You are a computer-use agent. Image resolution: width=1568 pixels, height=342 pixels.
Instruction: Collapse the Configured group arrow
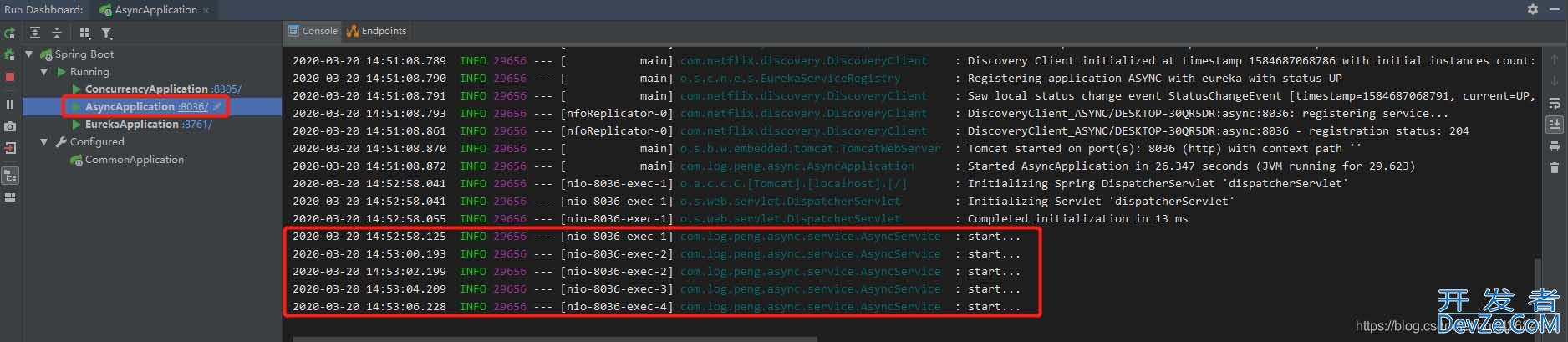coord(44,142)
